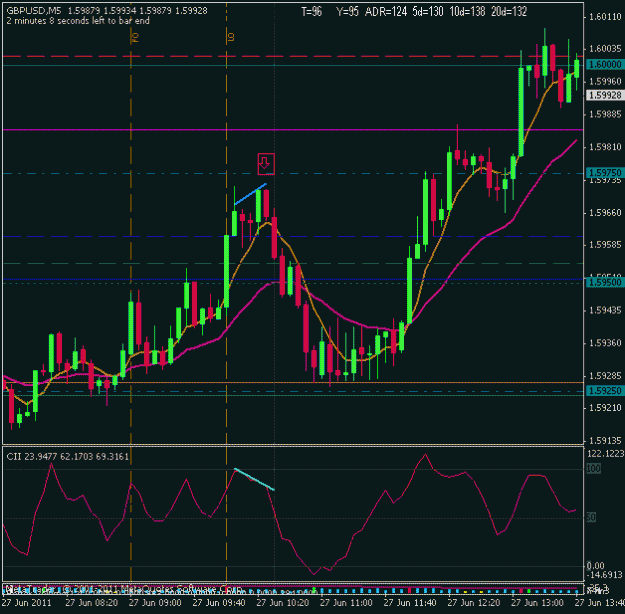Image resolution: width=625 pixels, height=614 pixels.
Task: Click the 1.59285 price scale label
Action: (x=605, y=376)
